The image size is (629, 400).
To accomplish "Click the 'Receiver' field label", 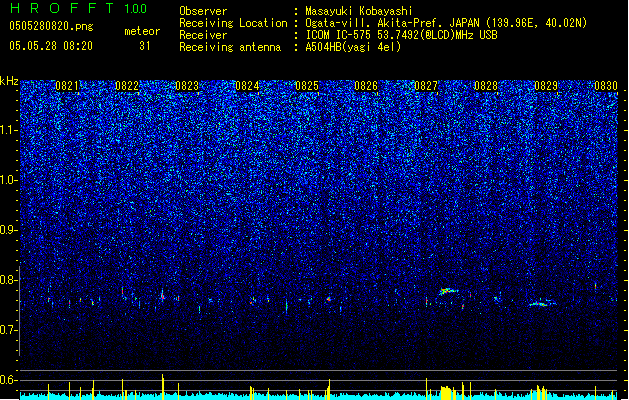I will [x=203, y=35].
